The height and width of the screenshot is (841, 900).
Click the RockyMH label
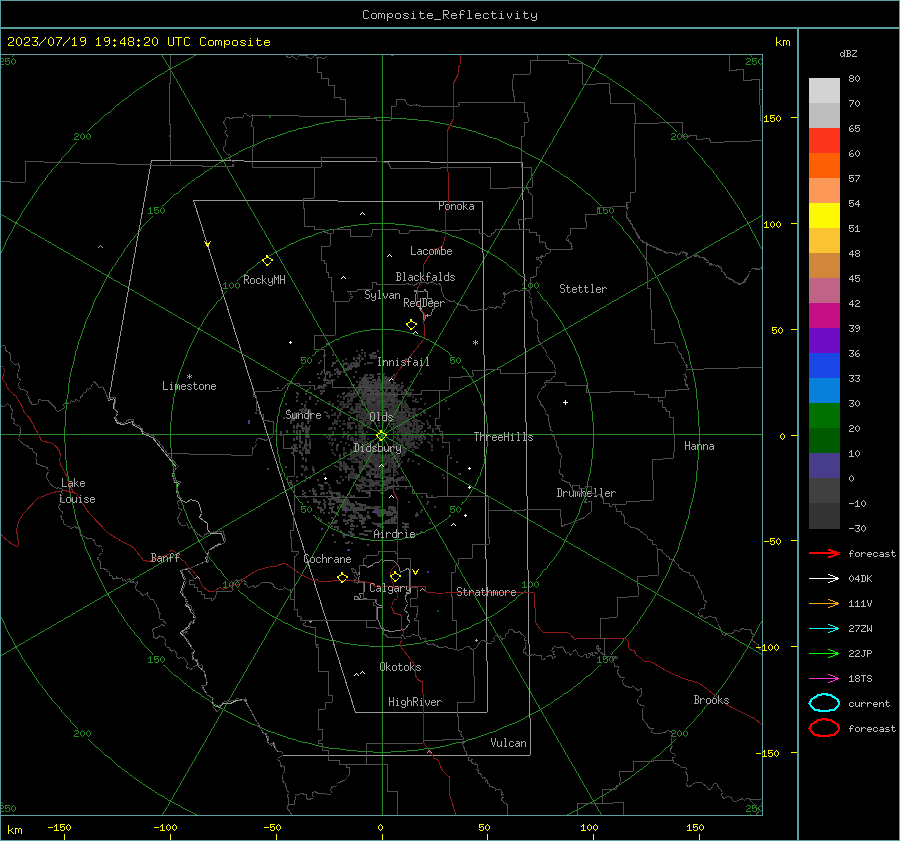pyautogui.click(x=264, y=280)
